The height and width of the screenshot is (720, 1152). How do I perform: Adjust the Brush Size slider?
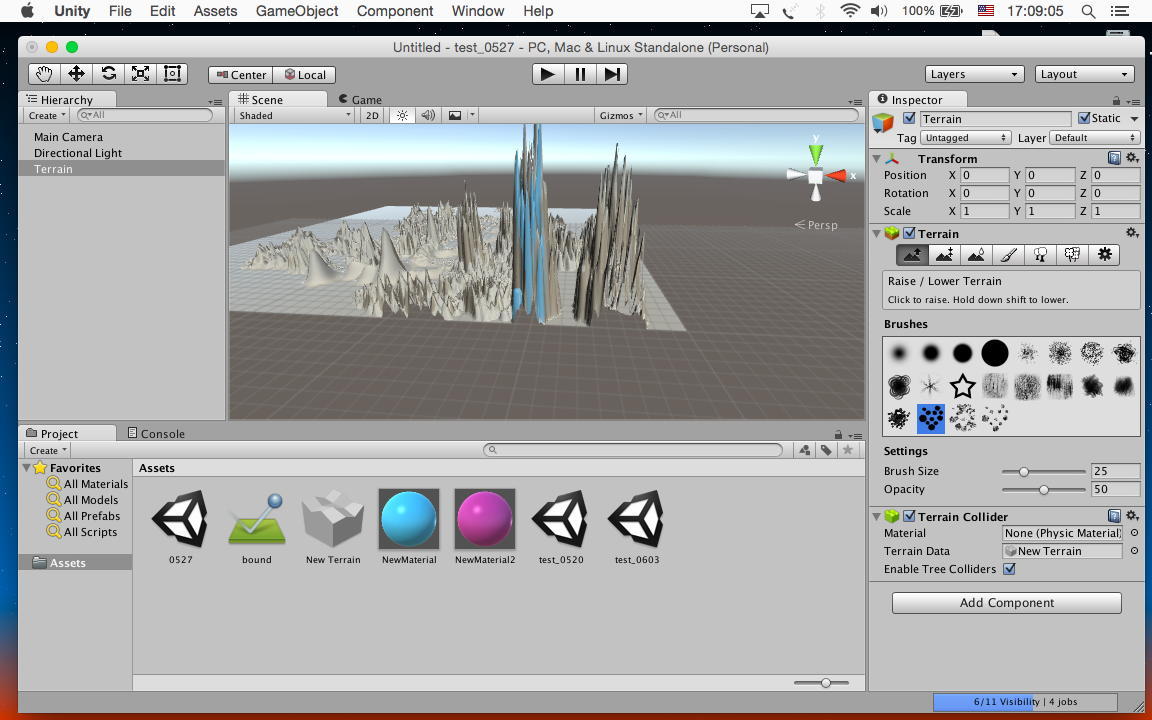click(1024, 471)
